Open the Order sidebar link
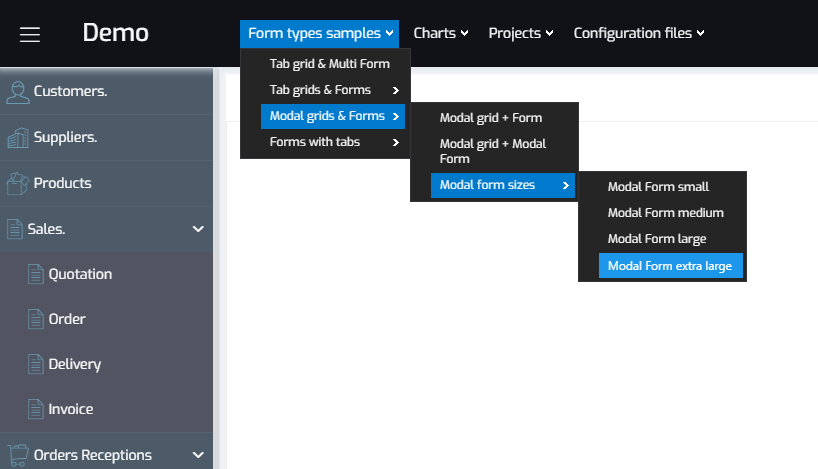818x469 pixels. pyautogui.click(x=67, y=319)
